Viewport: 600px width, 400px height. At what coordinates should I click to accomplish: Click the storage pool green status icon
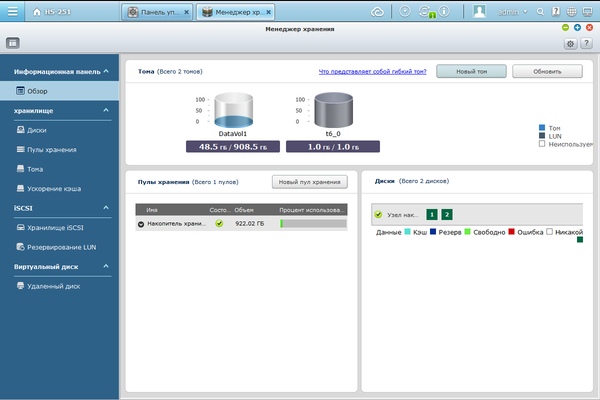pyautogui.click(x=219, y=224)
